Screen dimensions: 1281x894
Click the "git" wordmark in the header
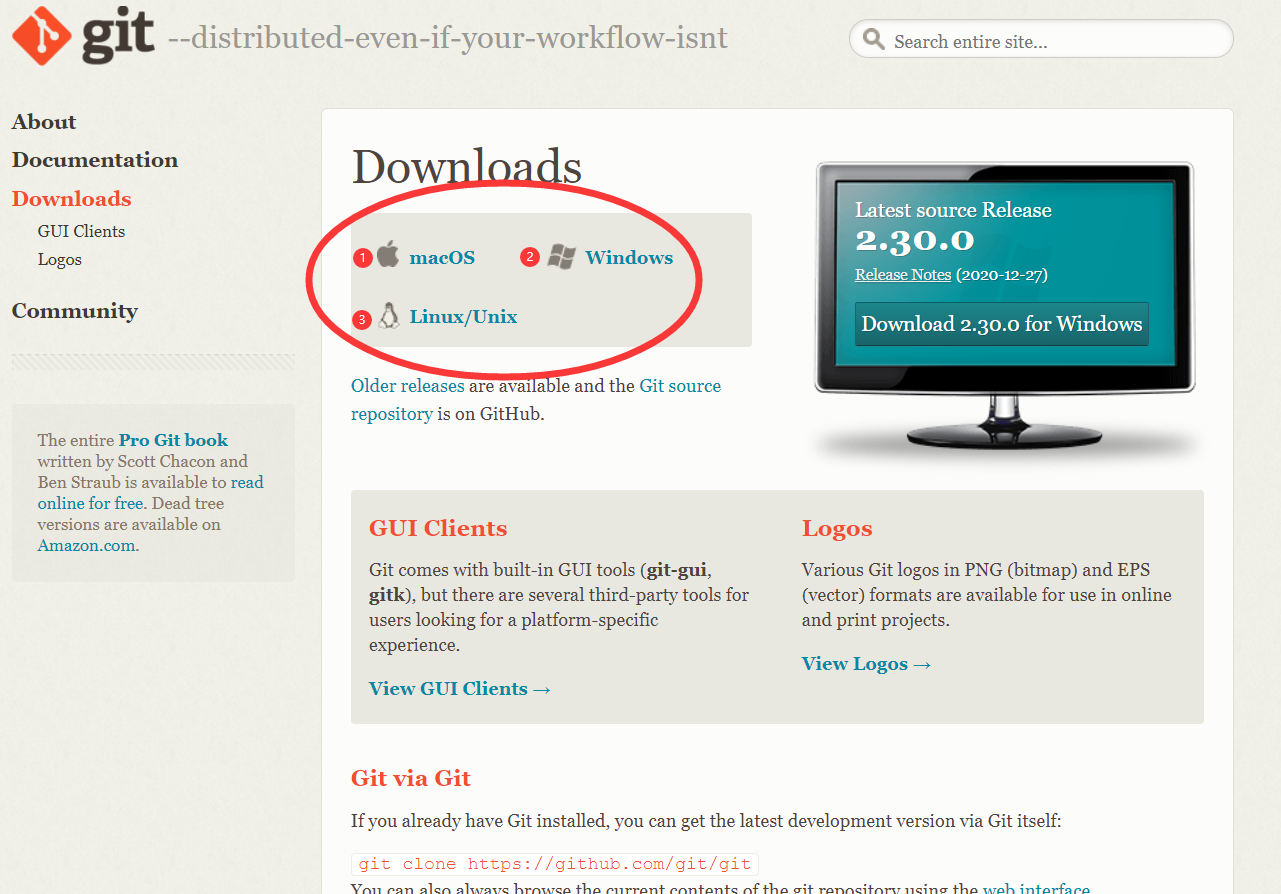click(x=118, y=36)
